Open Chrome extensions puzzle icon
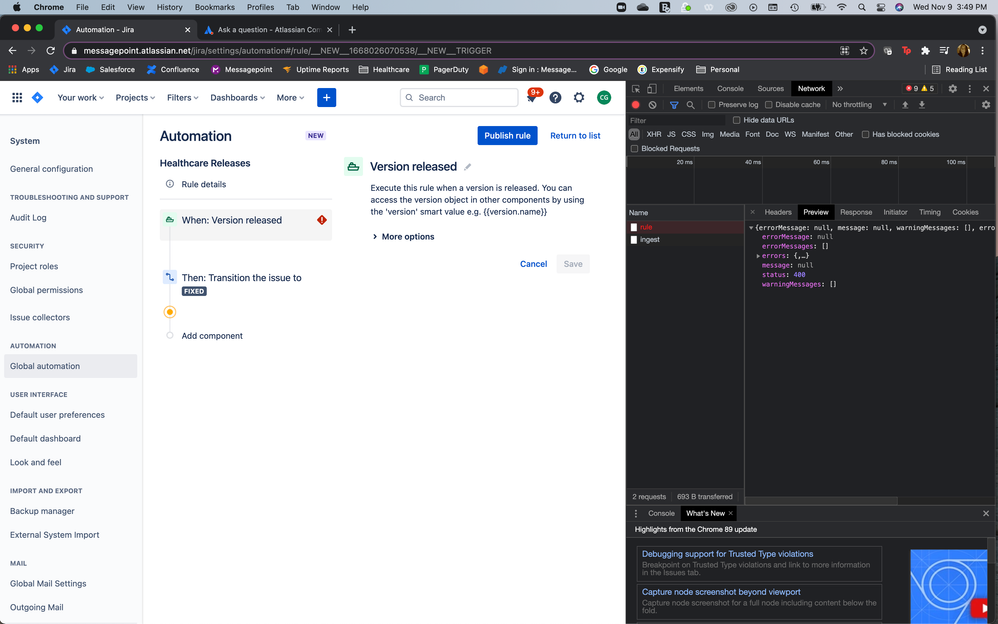The width and height of the screenshot is (998, 624). click(925, 50)
